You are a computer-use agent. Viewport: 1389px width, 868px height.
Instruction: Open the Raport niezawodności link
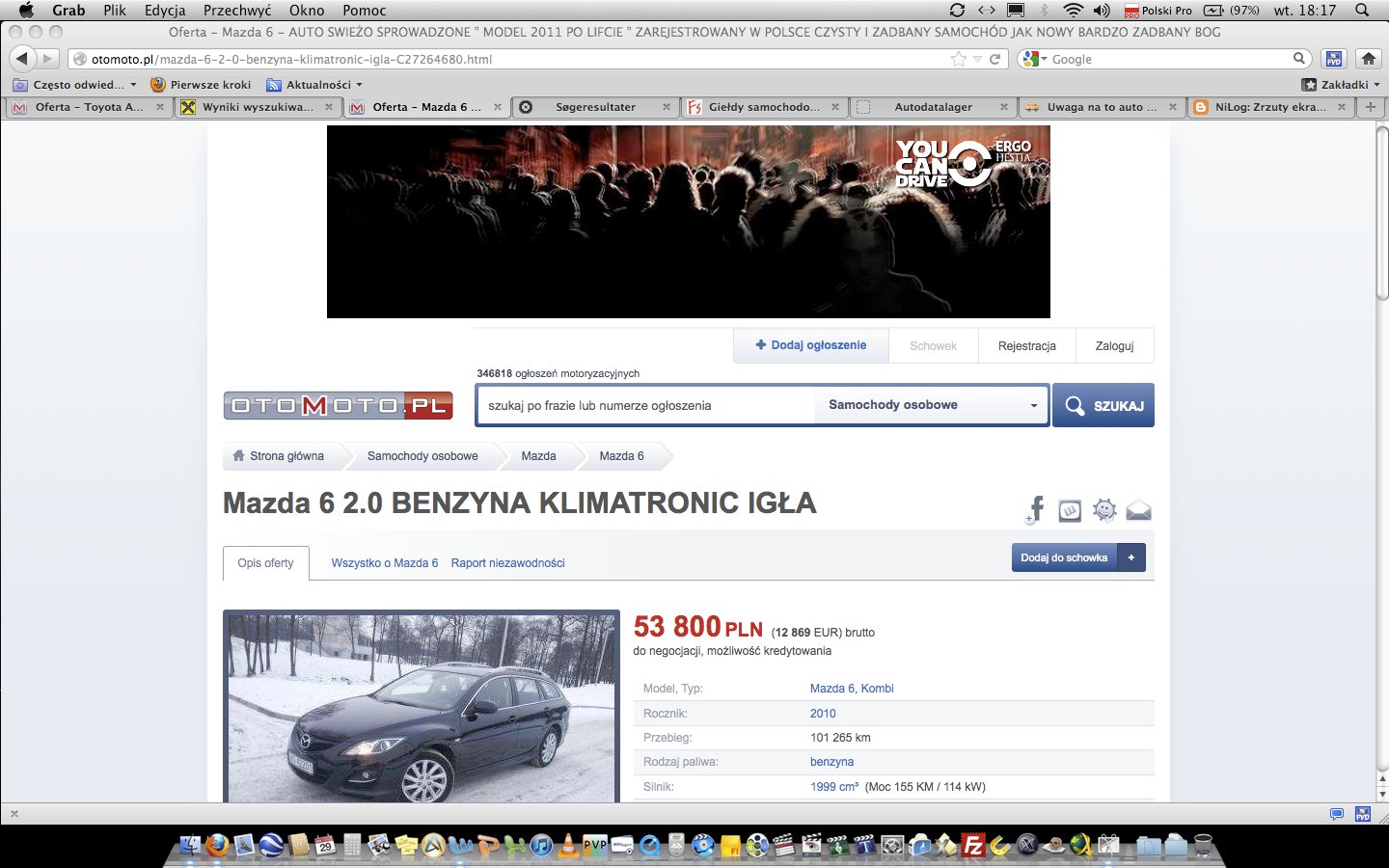coord(508,563)
